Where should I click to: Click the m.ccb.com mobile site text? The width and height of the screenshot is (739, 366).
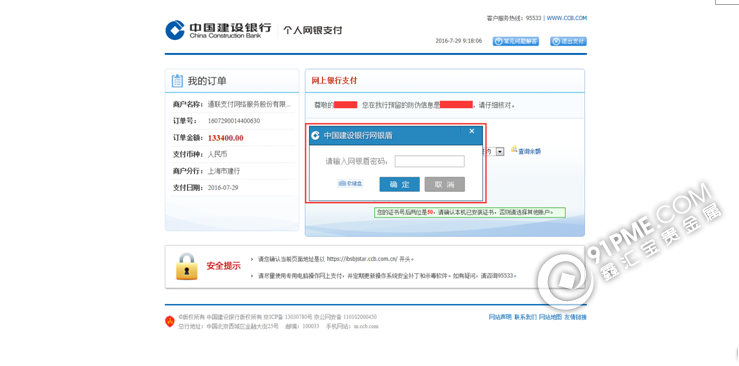(x=366, y=326)
